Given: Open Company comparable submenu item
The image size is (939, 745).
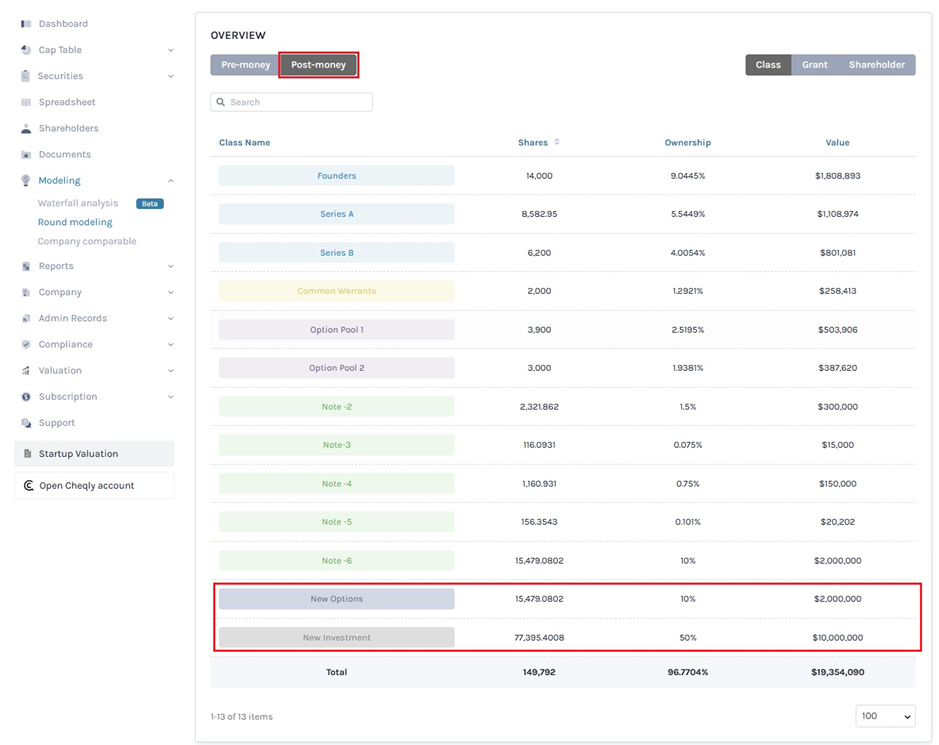Looking at the screenshot, I should tap(87, 242).
